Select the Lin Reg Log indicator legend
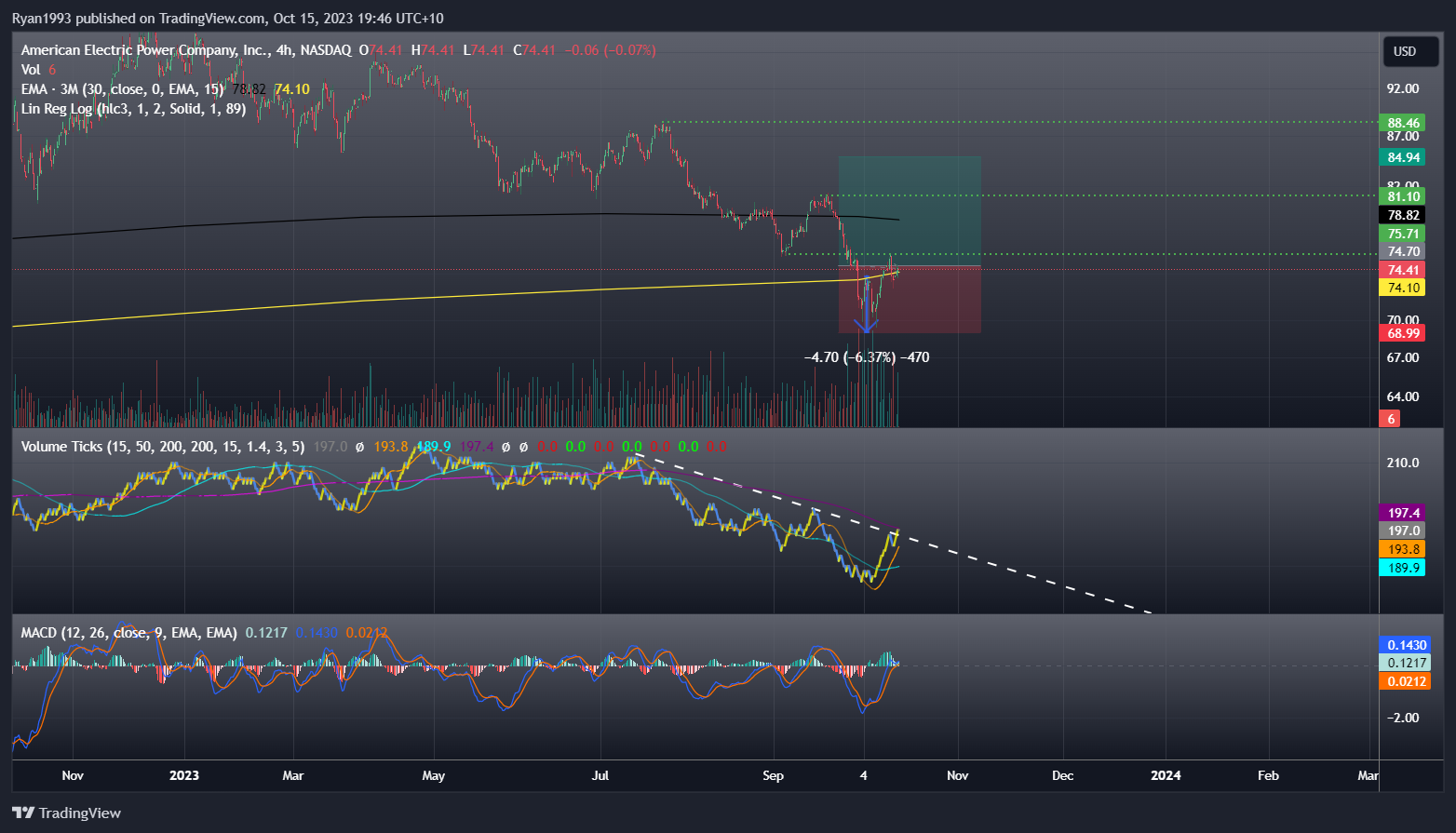The image size is (1456, 833). 133,109
